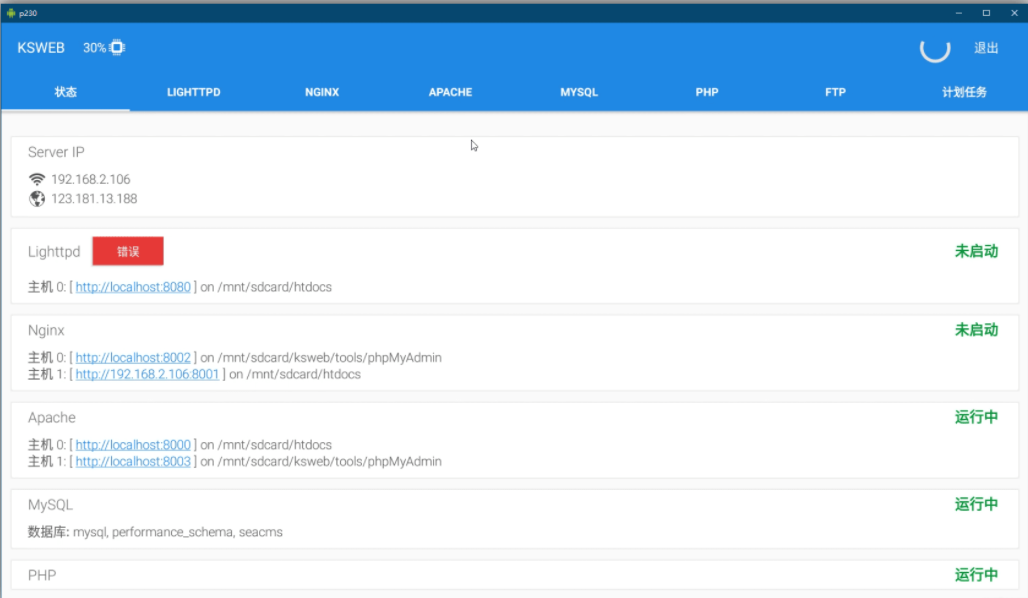Click the 退出 exit button
This screenshot has height=598, width=1028.
tap(986, 48)
